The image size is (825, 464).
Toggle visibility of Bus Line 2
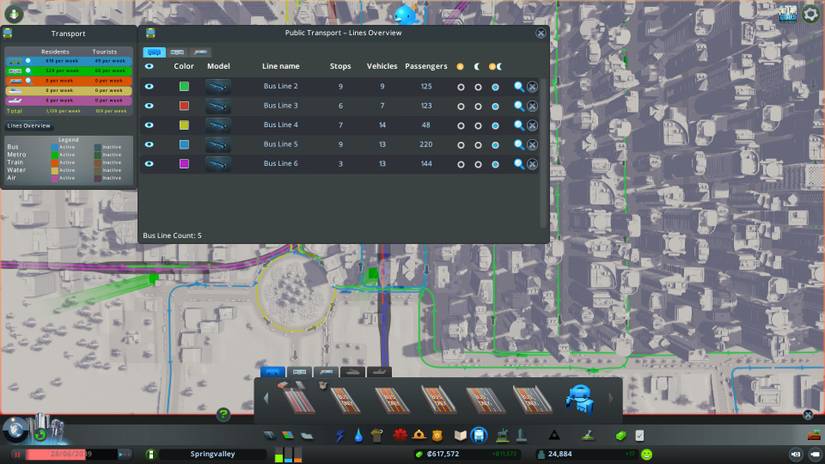click(149, 86)
